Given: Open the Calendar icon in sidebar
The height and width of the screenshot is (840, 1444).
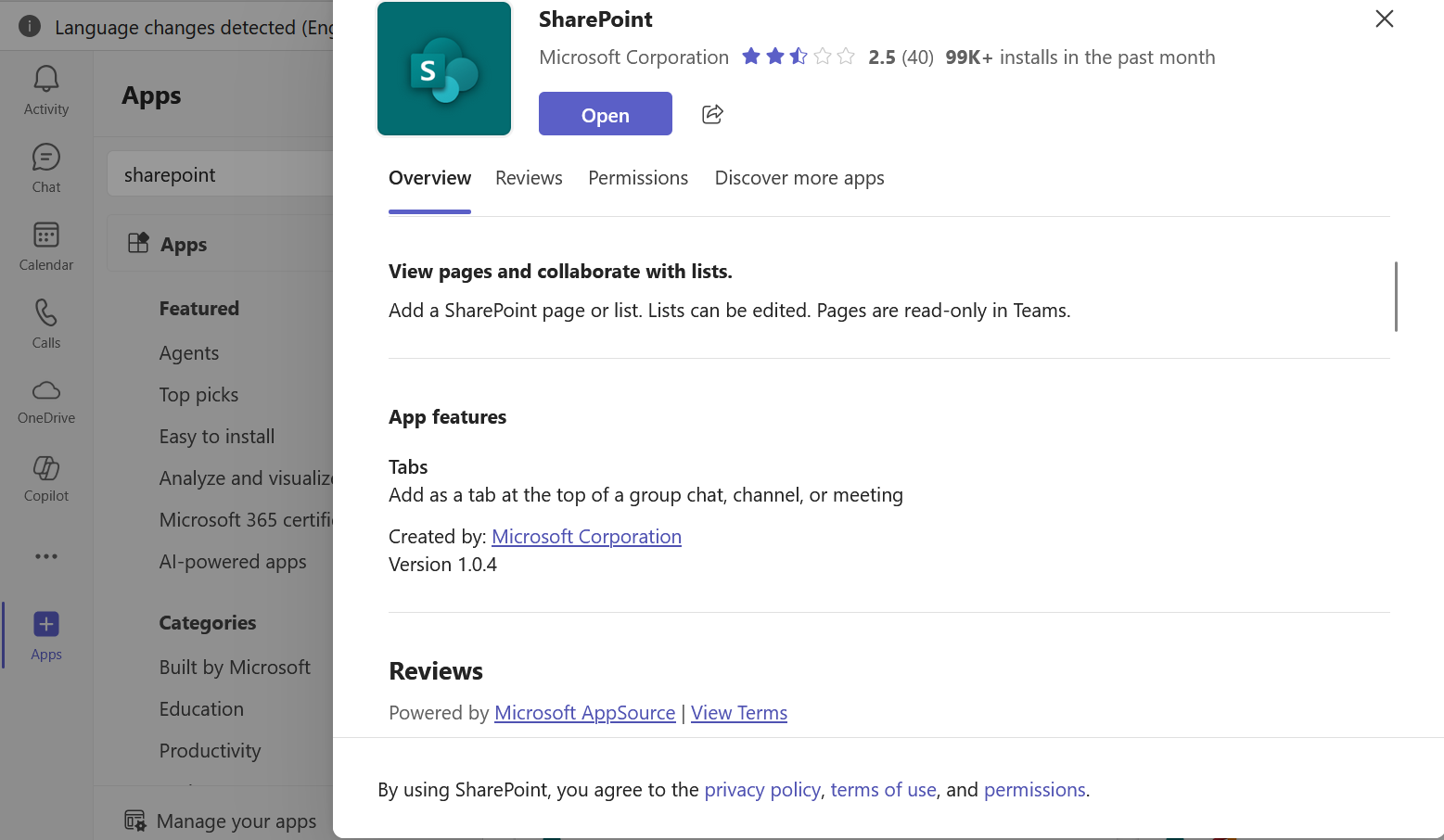Looking at the screenshot, I should click(46, 235).
